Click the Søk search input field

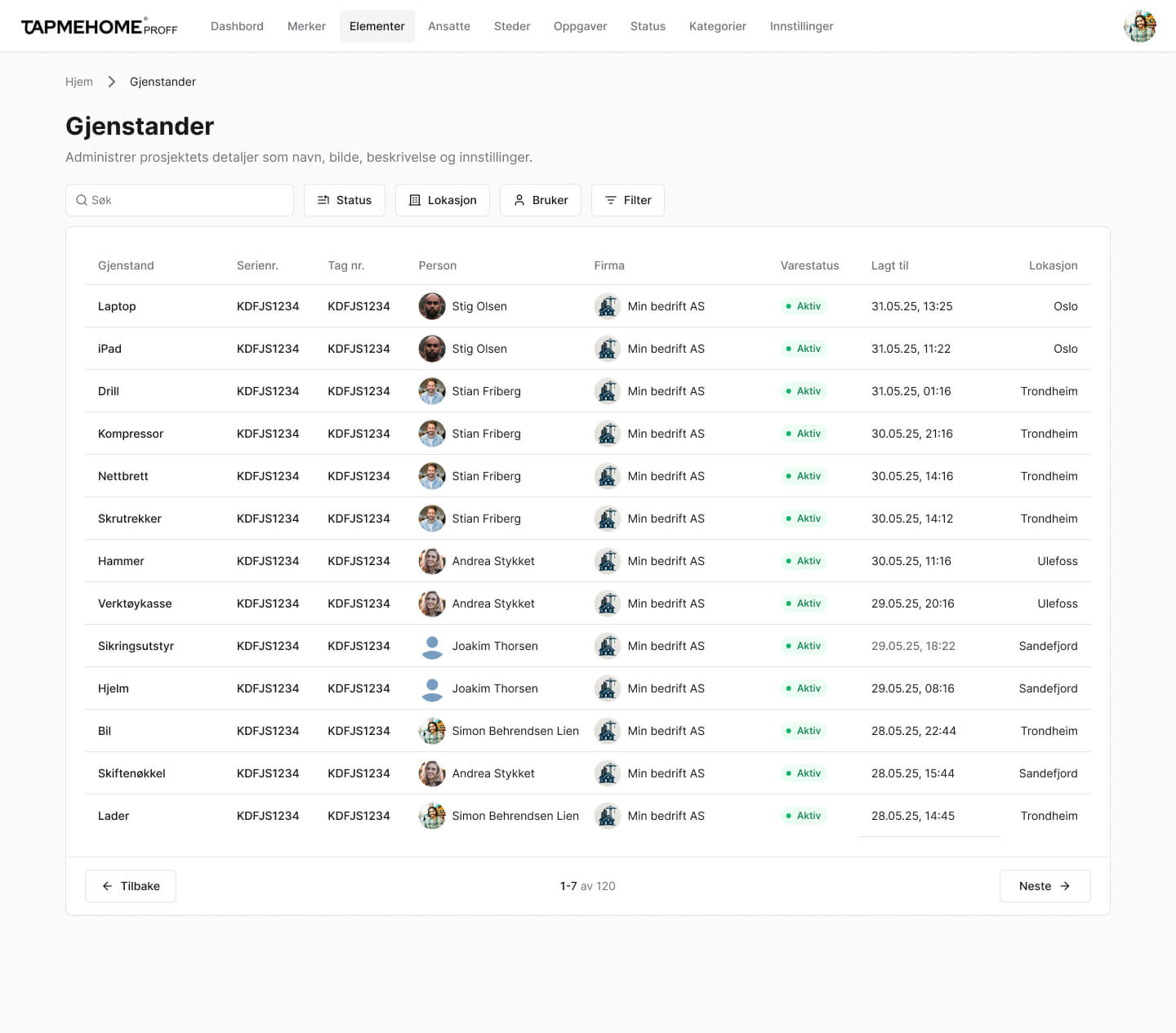(188, 200)
